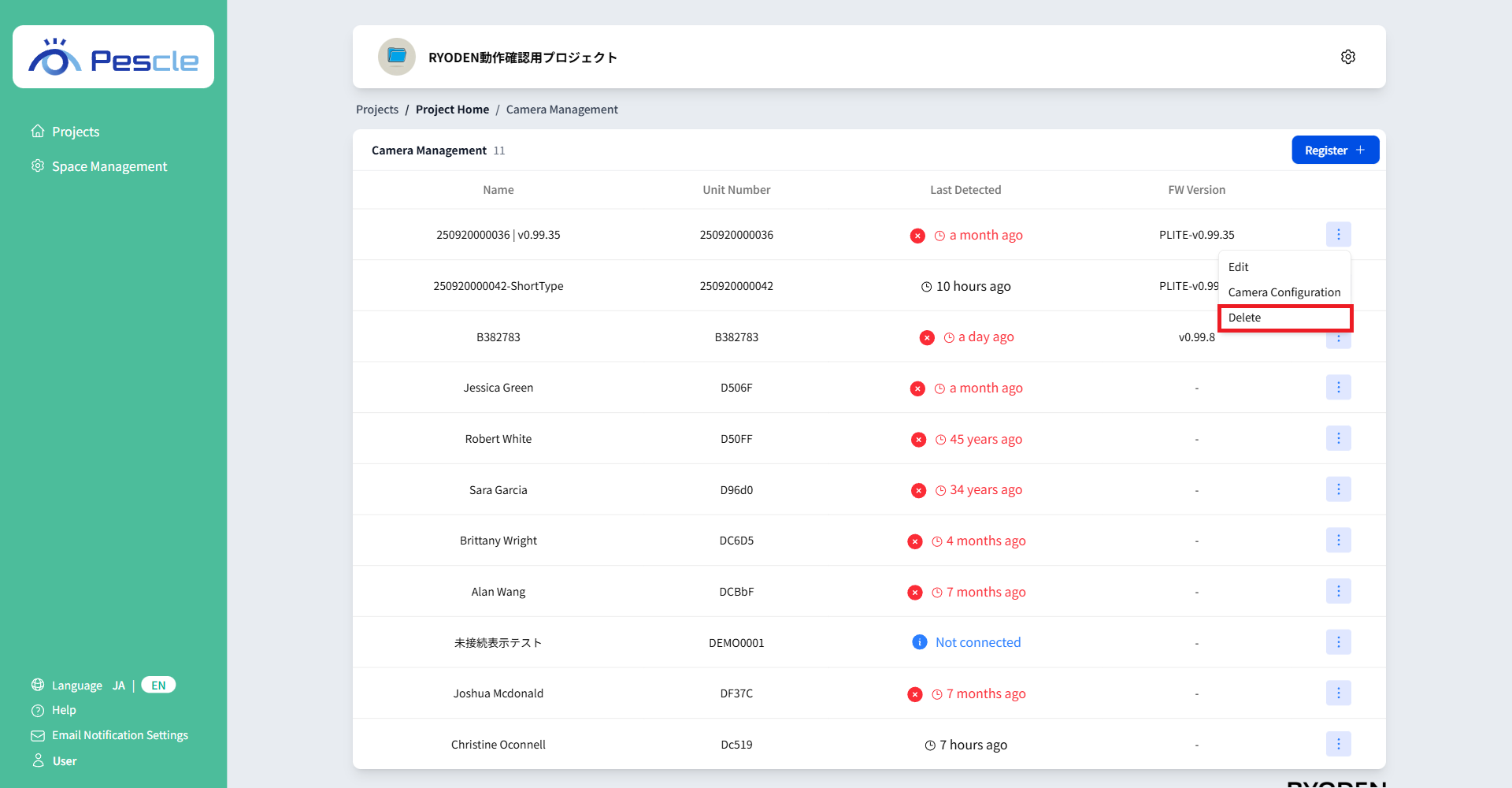Click the Help question mark icon
This screenshot has height=788, width=1512.
click(x=38, y=711)
